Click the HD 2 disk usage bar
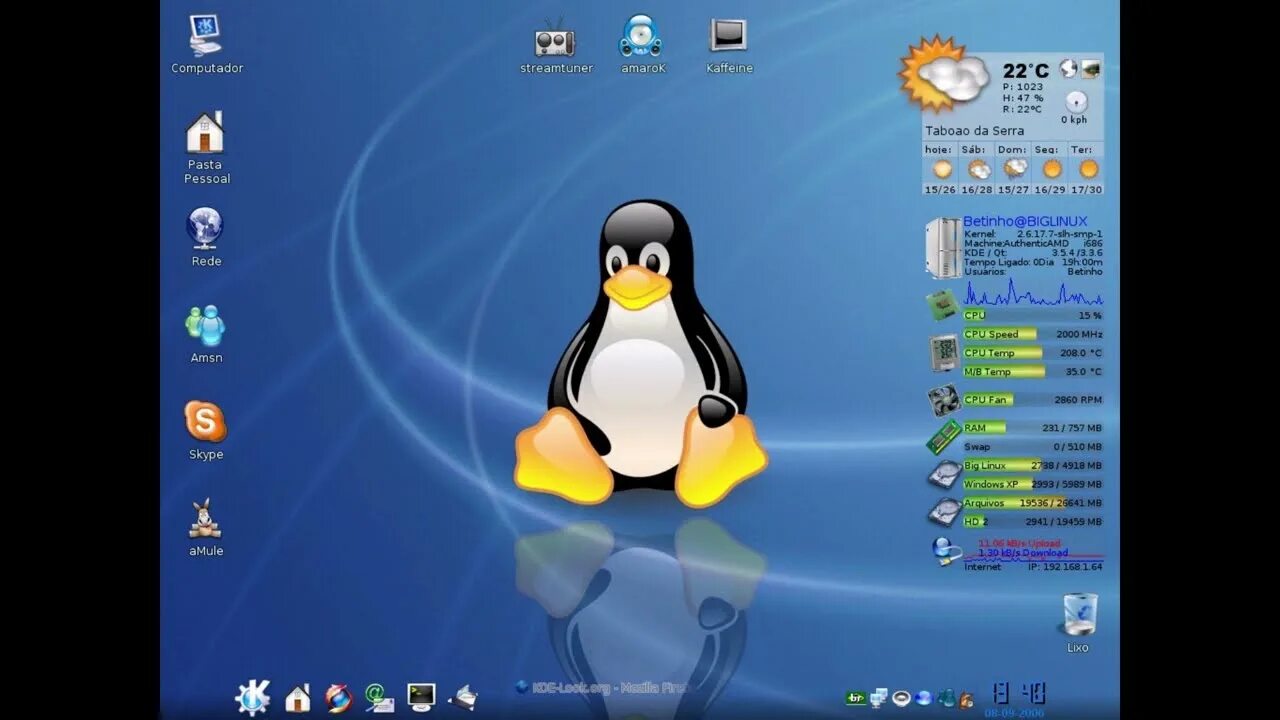Viewport: 1280px width, 720px height. click(x=1033, y=521)
